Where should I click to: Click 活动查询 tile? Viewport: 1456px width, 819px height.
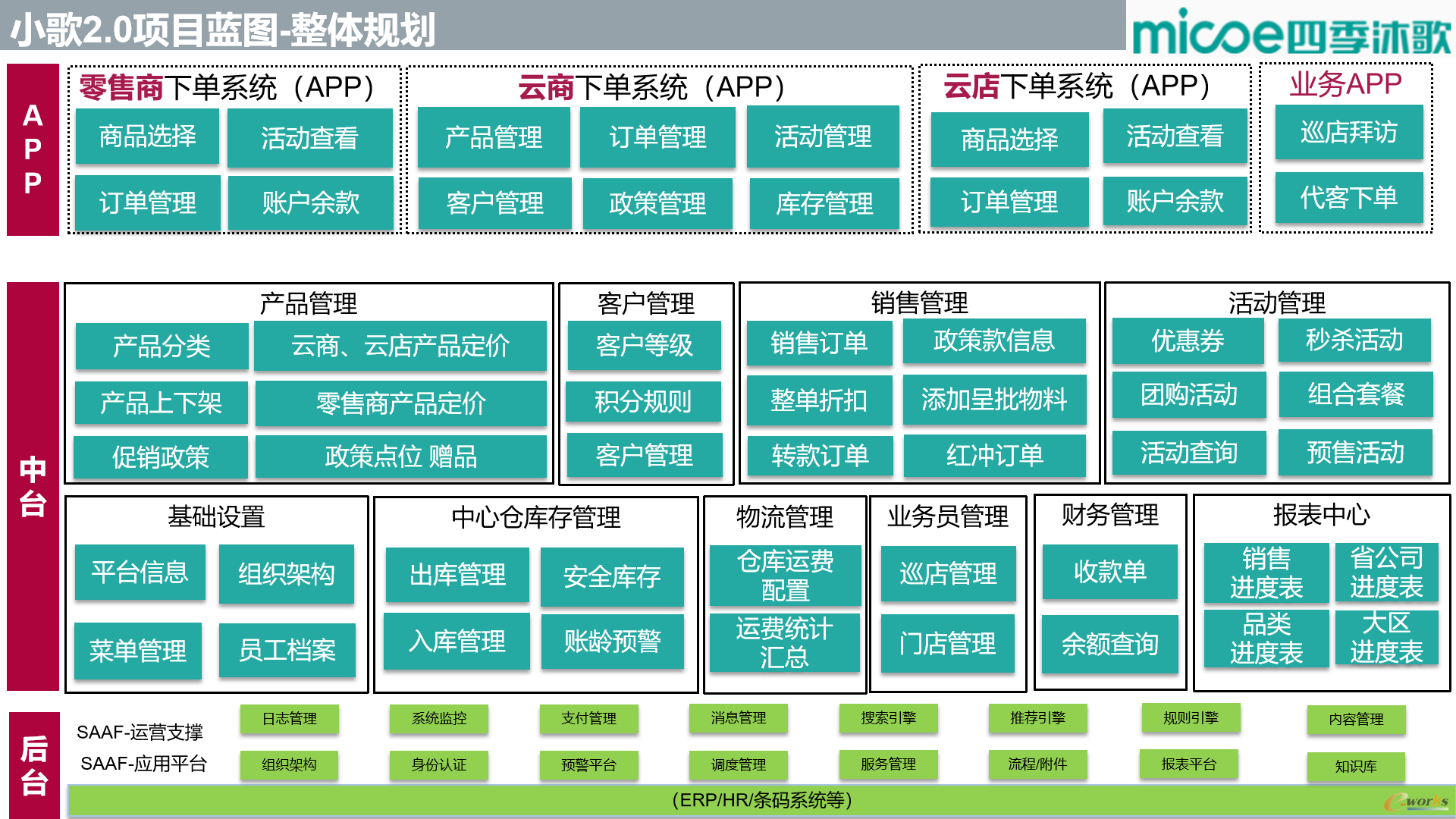pyautogui.click(x=1189, y=453)
